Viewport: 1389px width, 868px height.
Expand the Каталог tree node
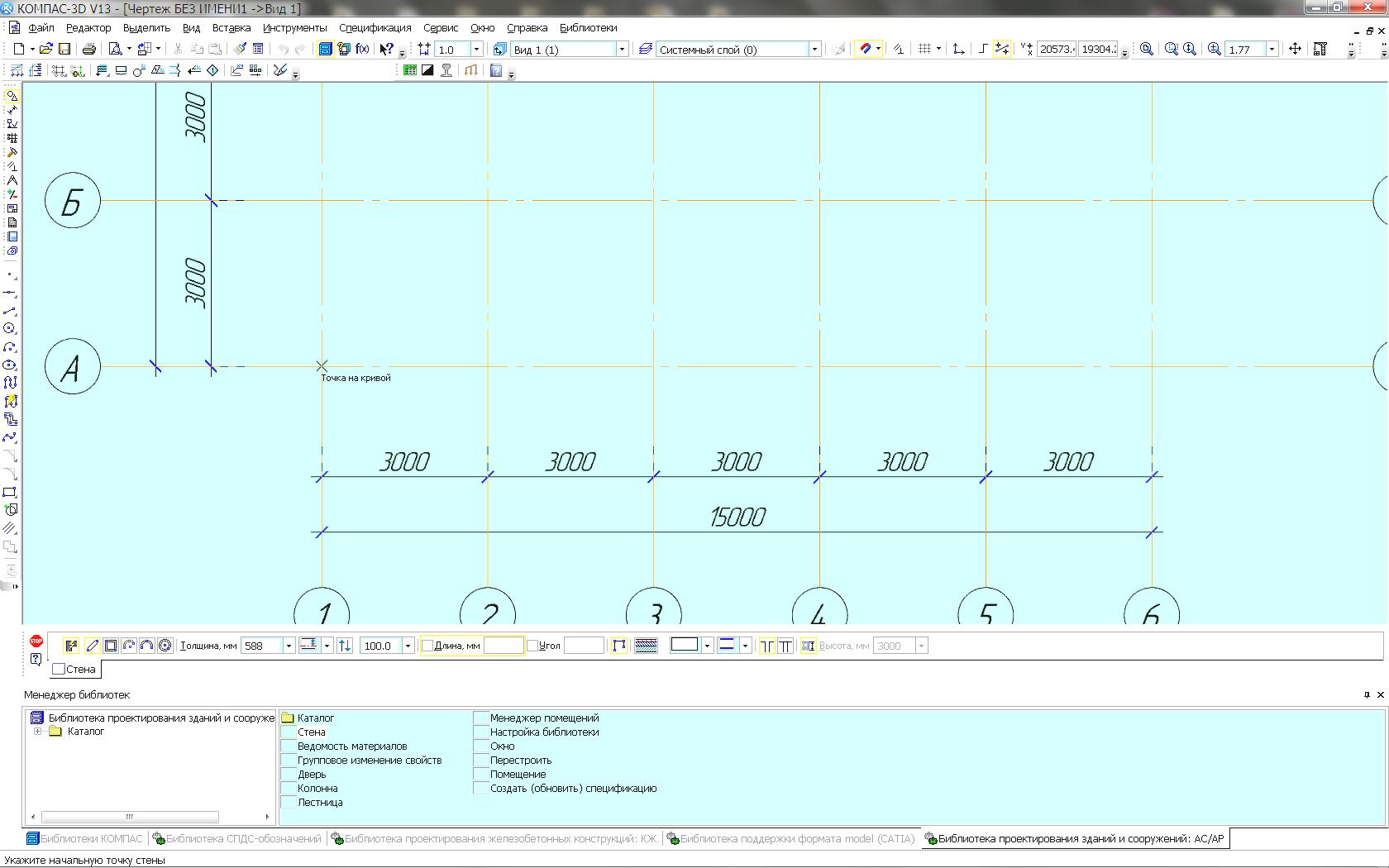(37, 732)
